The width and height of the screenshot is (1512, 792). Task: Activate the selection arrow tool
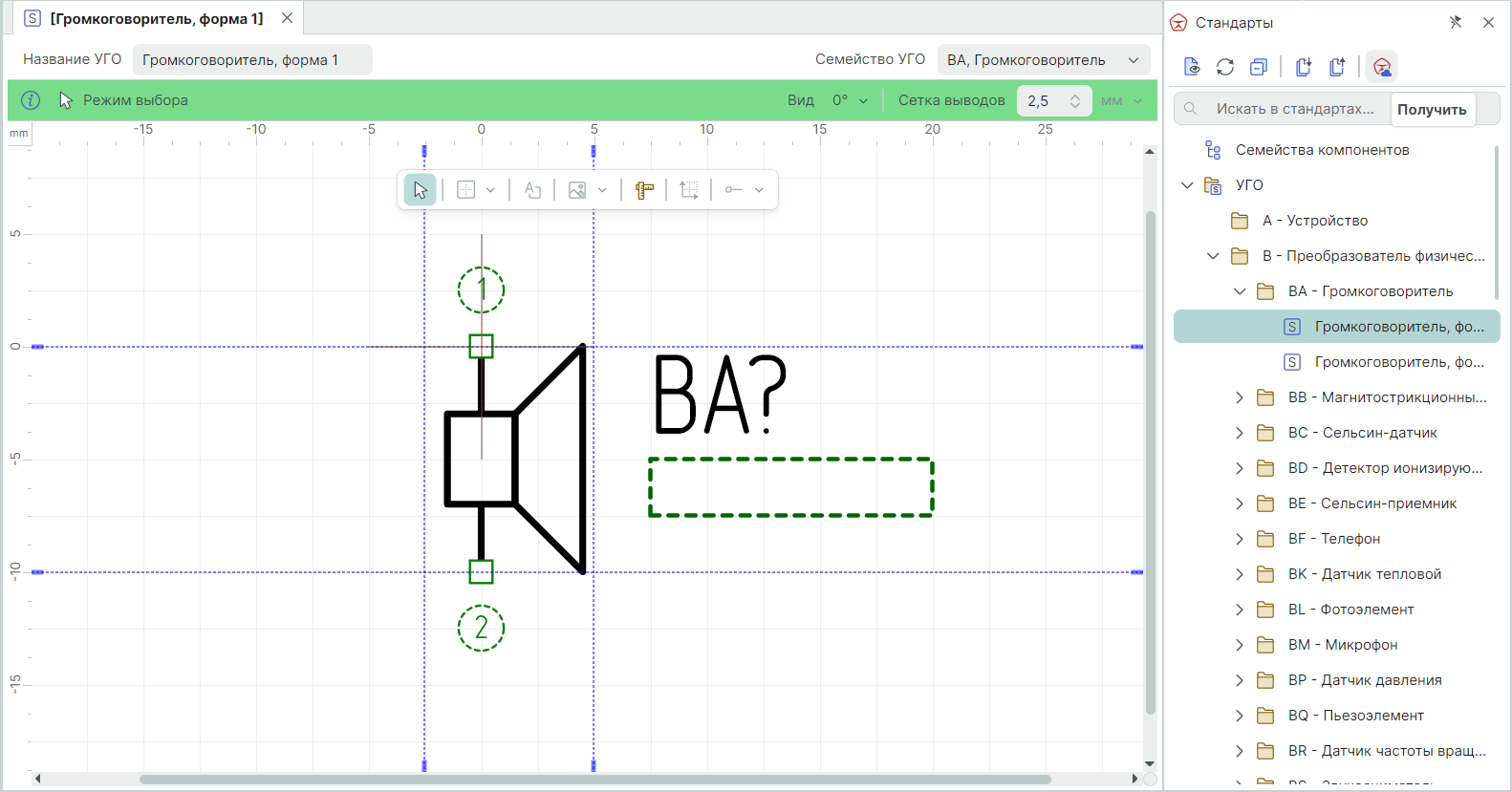point(420,190)
